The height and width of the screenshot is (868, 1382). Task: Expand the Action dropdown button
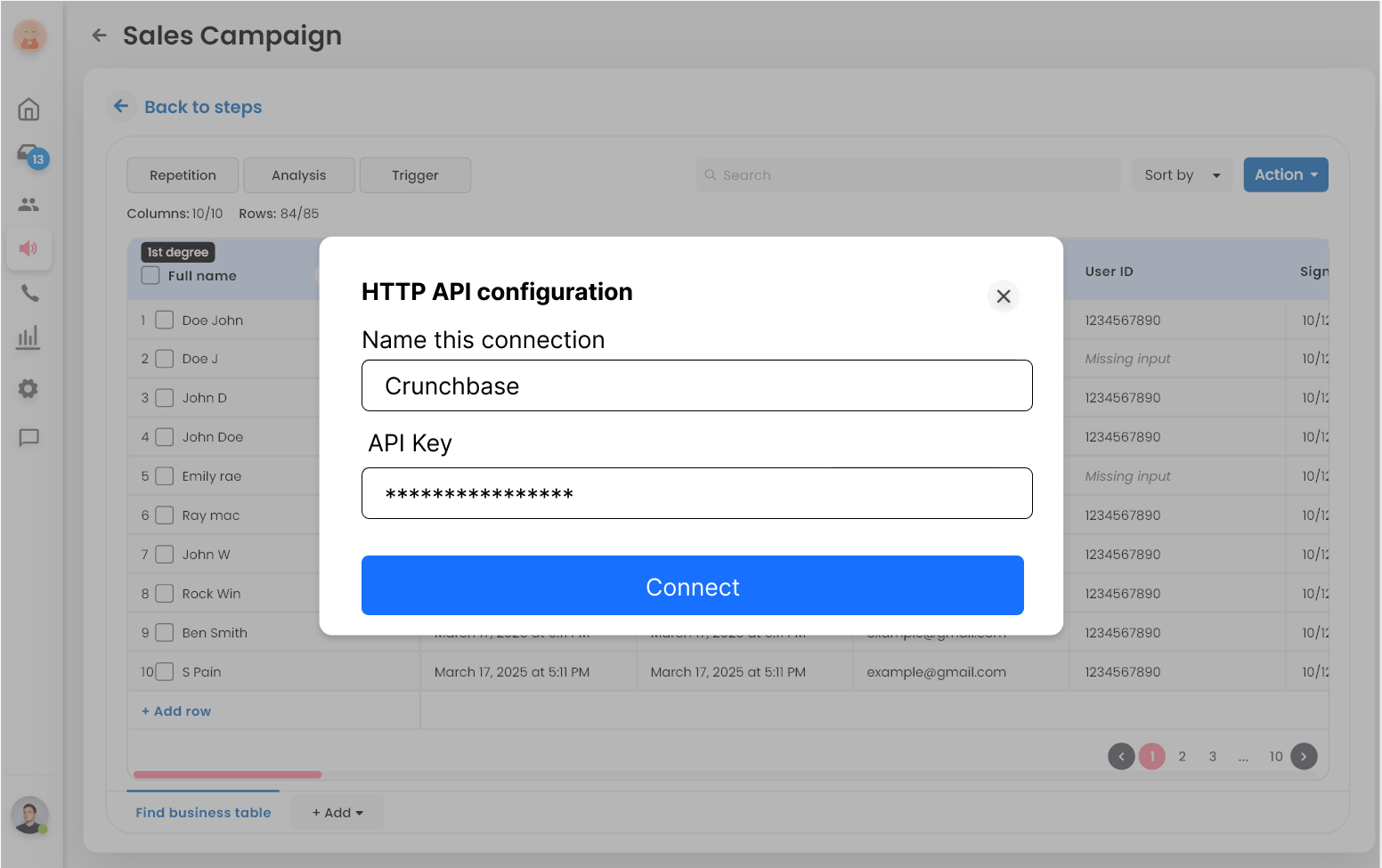1286,174
